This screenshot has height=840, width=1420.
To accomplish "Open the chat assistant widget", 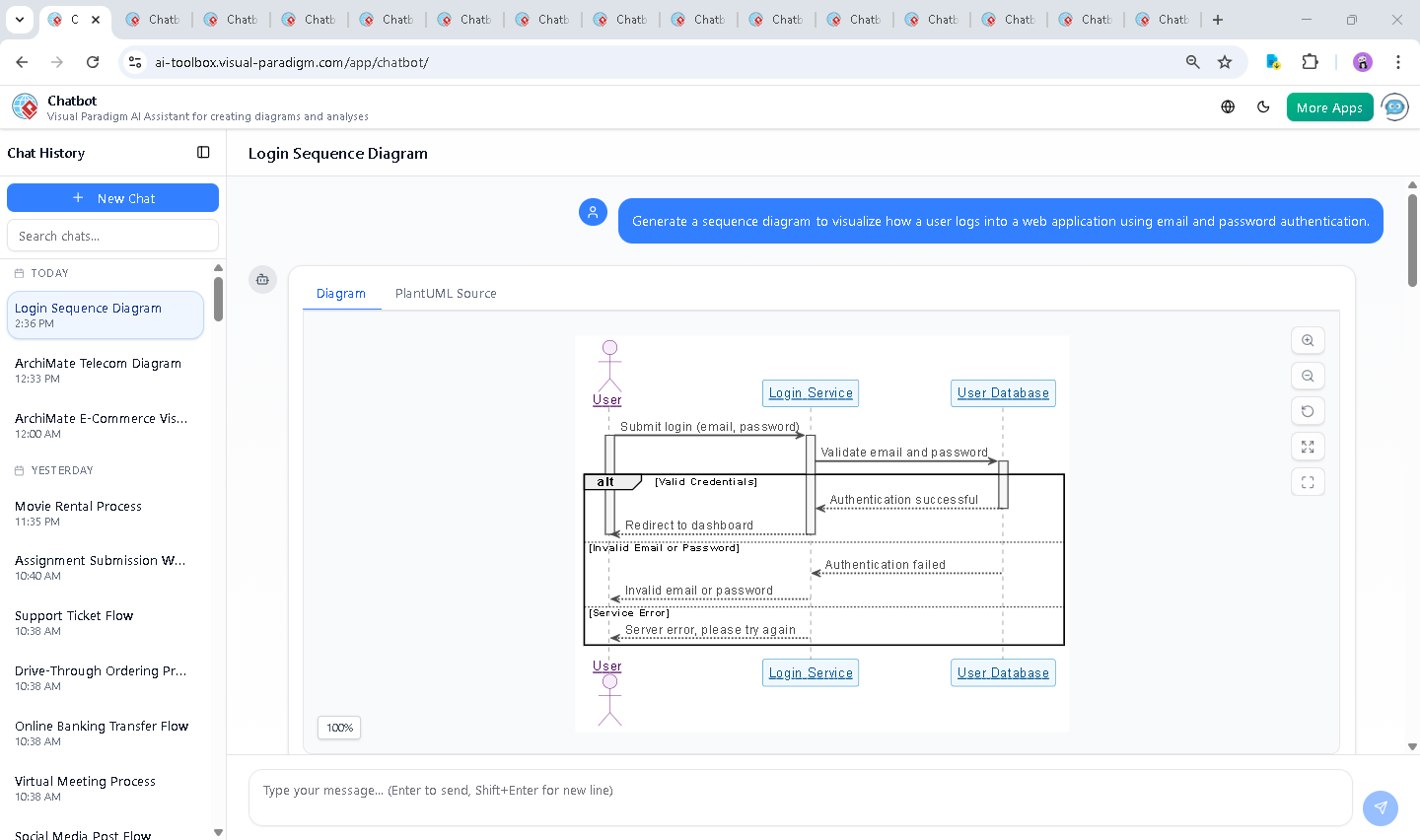I will pos(1394,106).
